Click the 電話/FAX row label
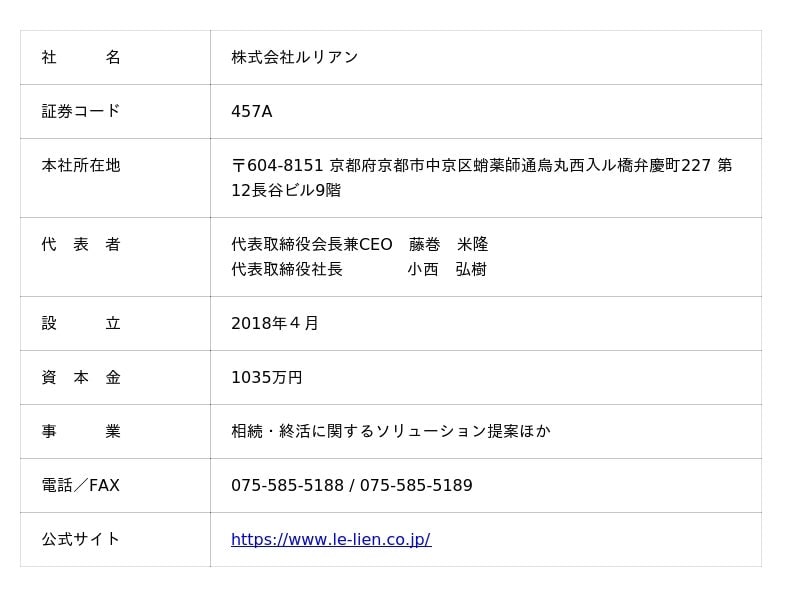Screen dimensions: 800x597 (81, 485)
